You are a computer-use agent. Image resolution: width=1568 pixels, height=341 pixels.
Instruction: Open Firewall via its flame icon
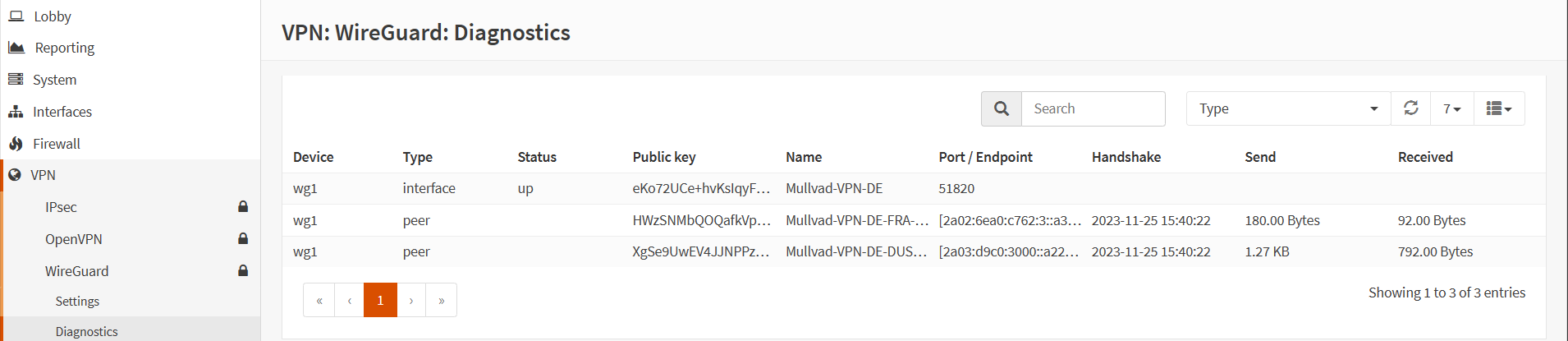click(16, 144)
